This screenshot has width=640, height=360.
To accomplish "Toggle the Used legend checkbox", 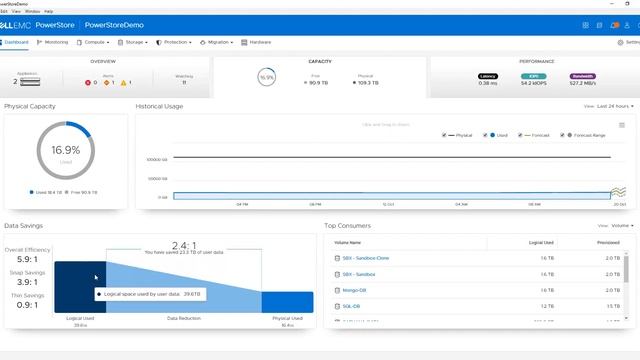I will point(485,135).
